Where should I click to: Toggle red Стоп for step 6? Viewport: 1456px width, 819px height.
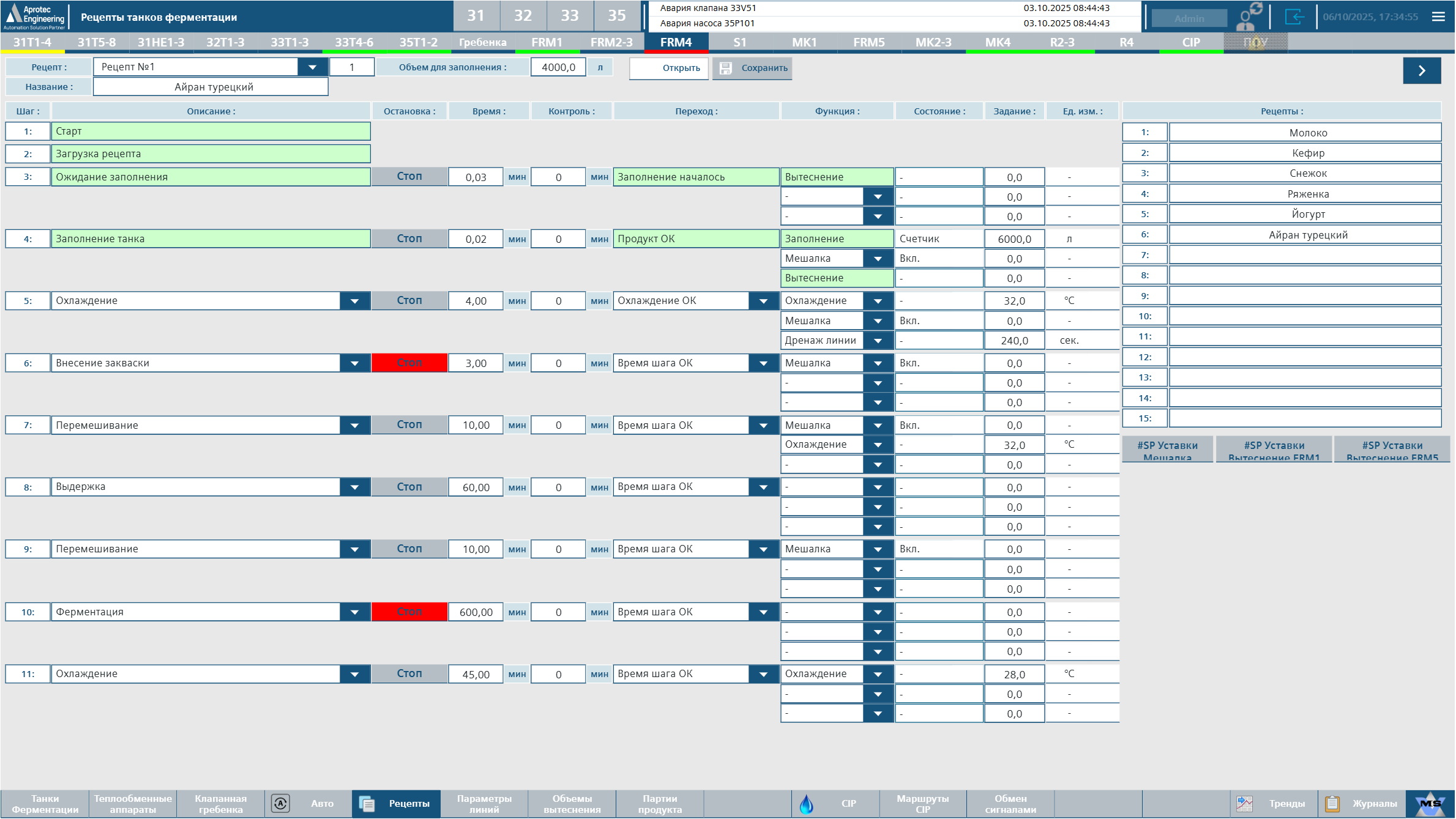click(x=409, y=363)
